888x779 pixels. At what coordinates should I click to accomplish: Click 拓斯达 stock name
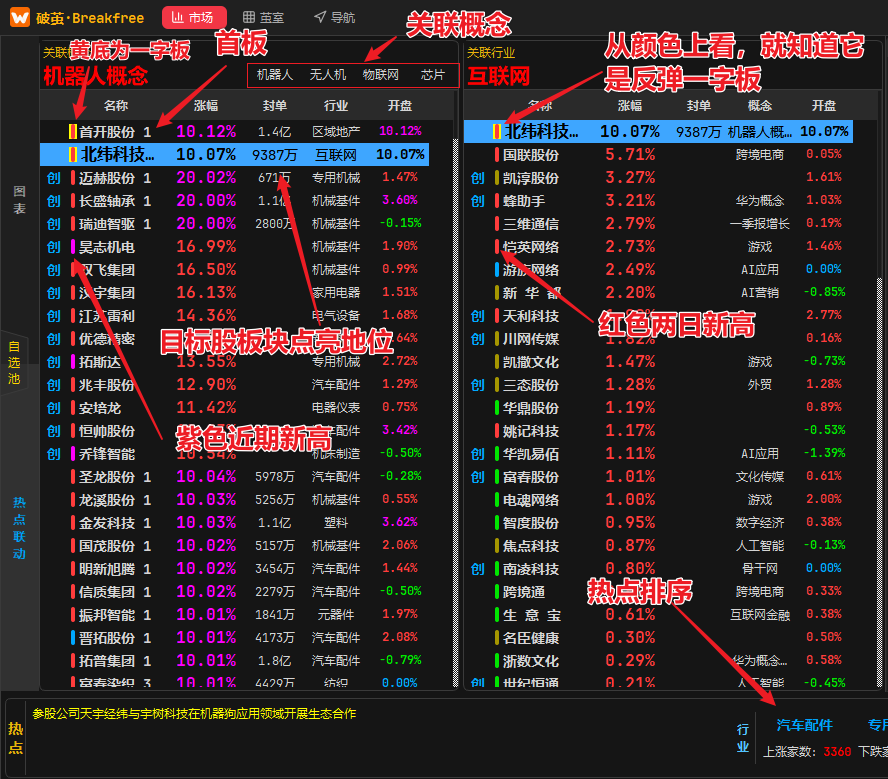tap(100, 362)
